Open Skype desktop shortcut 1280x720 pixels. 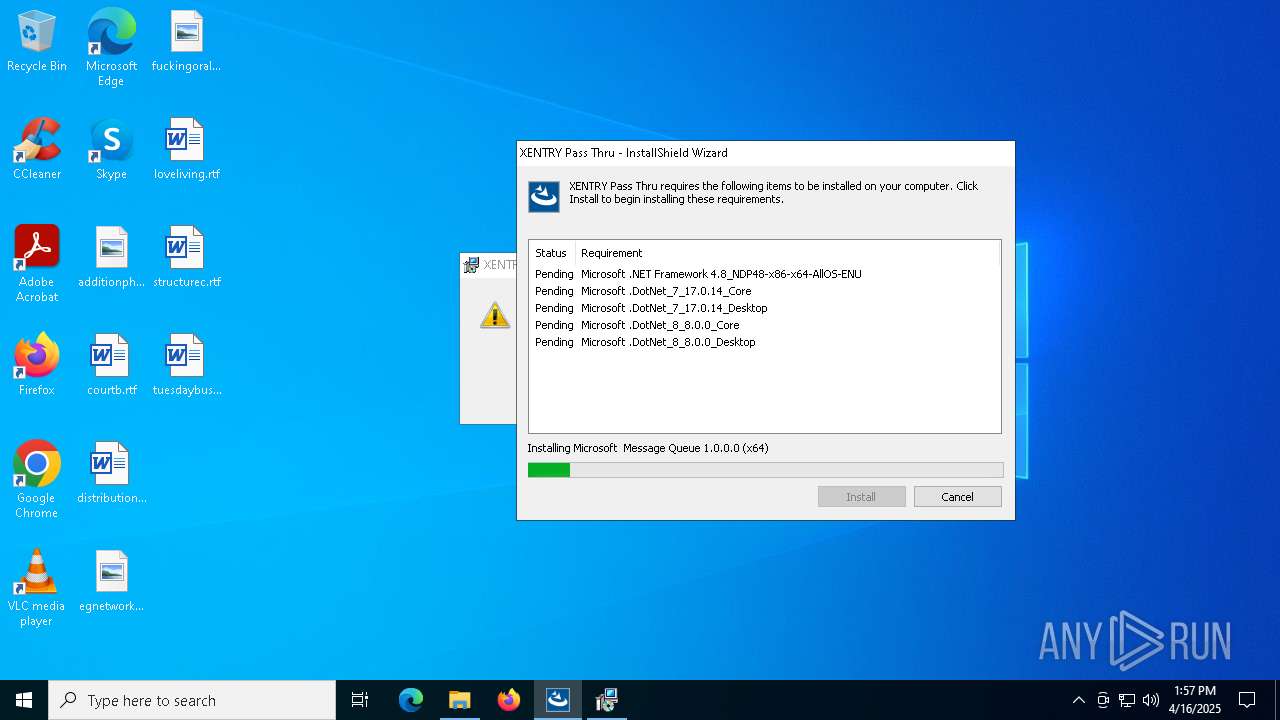tap(111, 149)
